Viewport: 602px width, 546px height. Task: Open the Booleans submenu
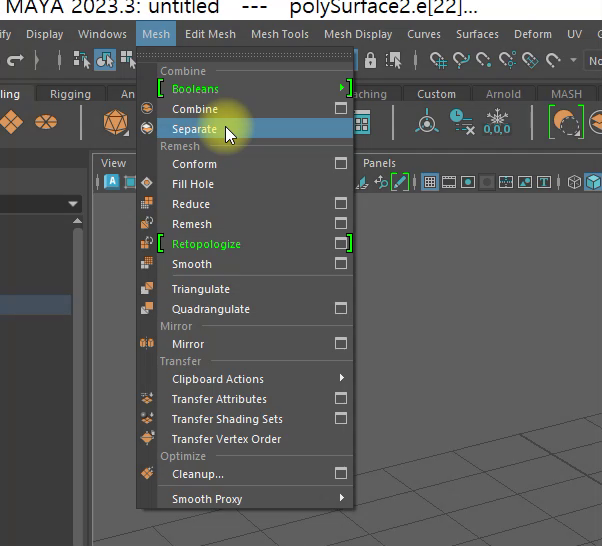click(255, 89)
